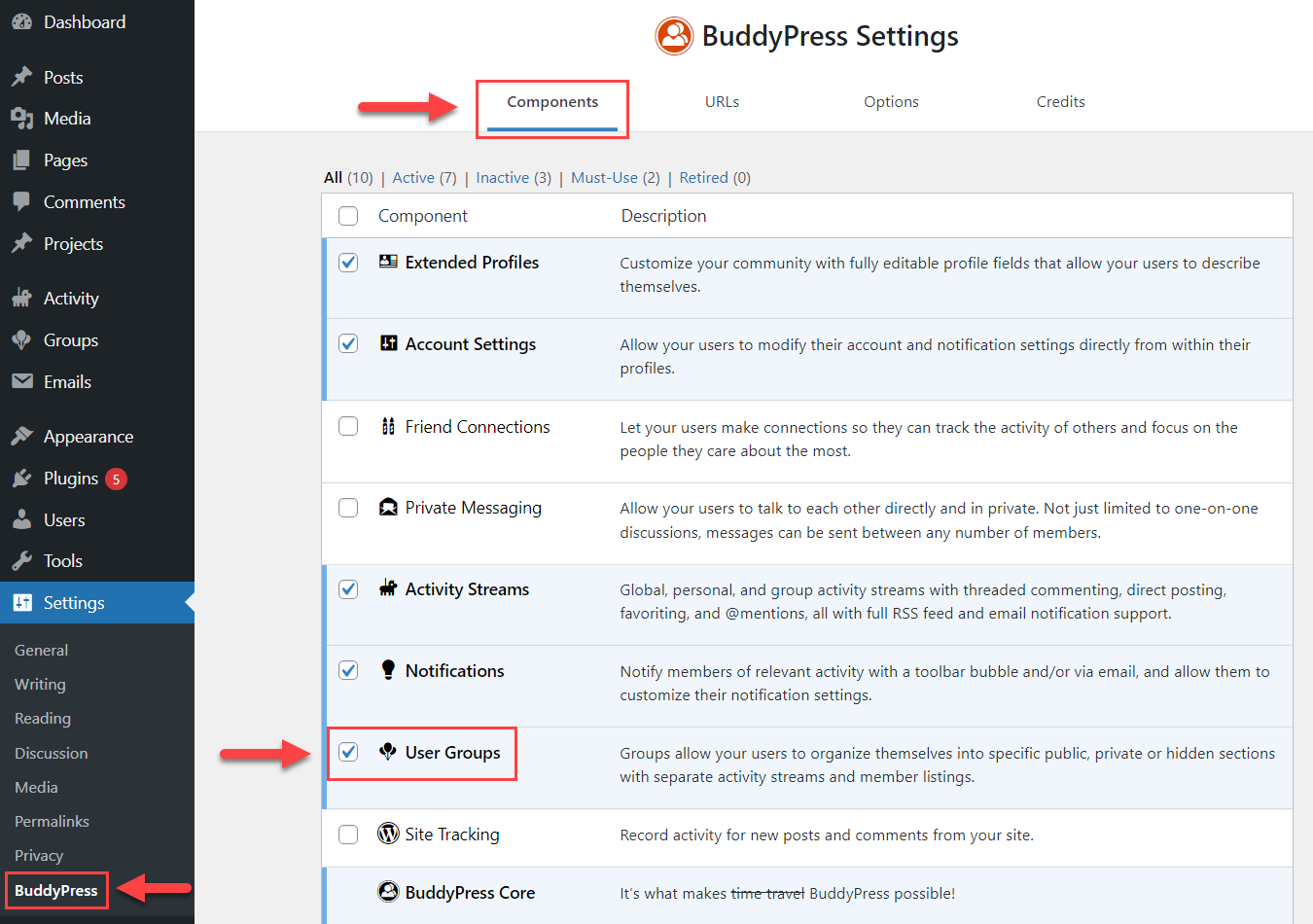
Task: Click the BuddyPress logo beside page title
Action: [x=674, y=36]
